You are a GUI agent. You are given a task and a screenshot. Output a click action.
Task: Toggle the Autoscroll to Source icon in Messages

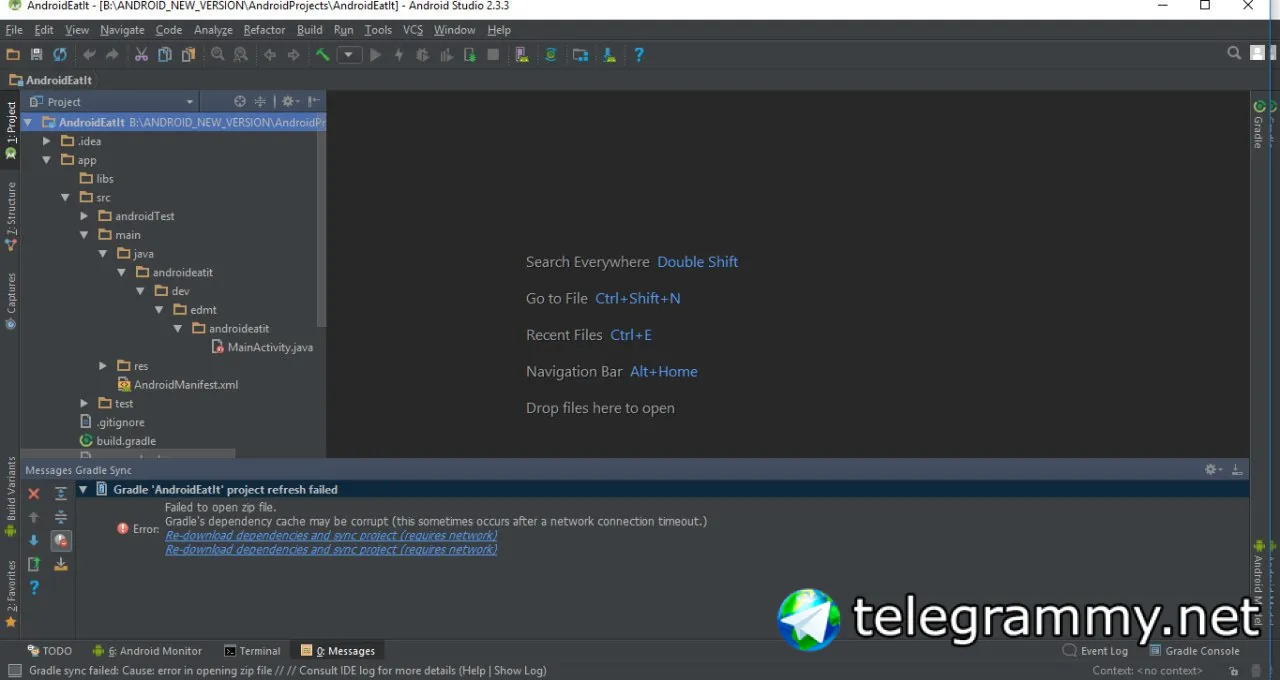tap(61, 564)
